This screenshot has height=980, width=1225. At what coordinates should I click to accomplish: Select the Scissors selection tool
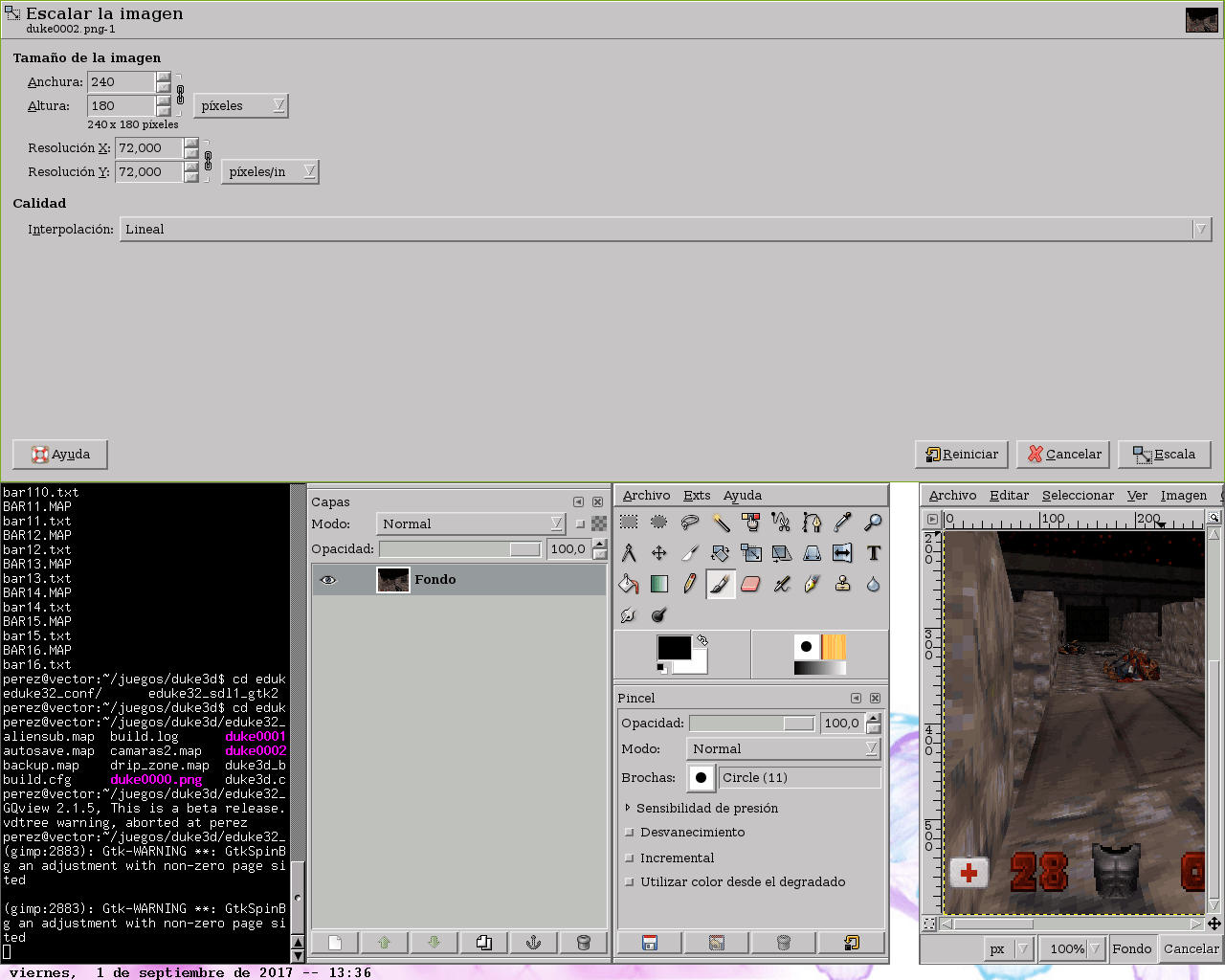click(782, 523)
